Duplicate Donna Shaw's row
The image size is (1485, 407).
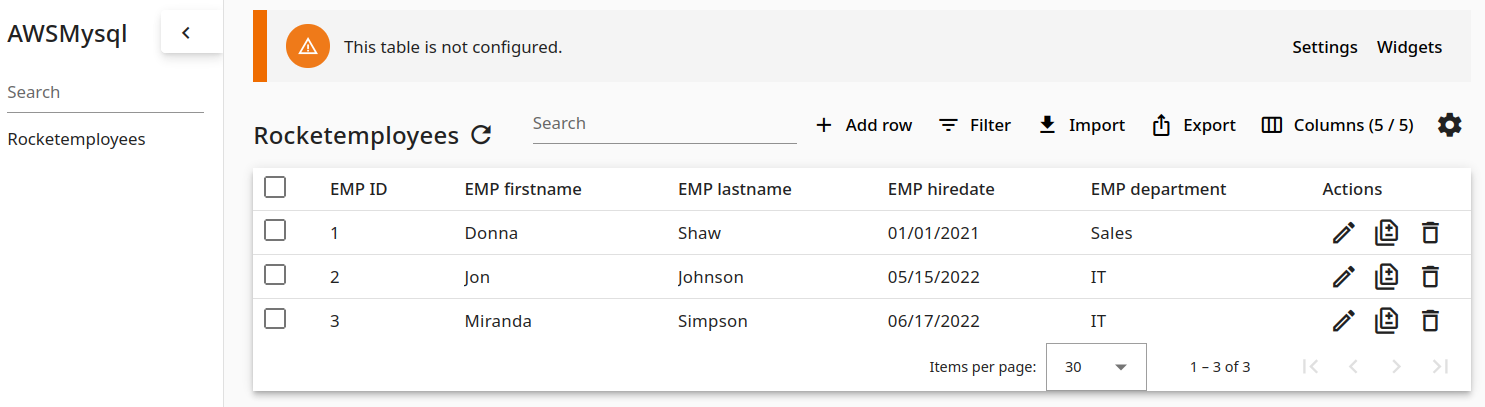(x=1386, y=233)
